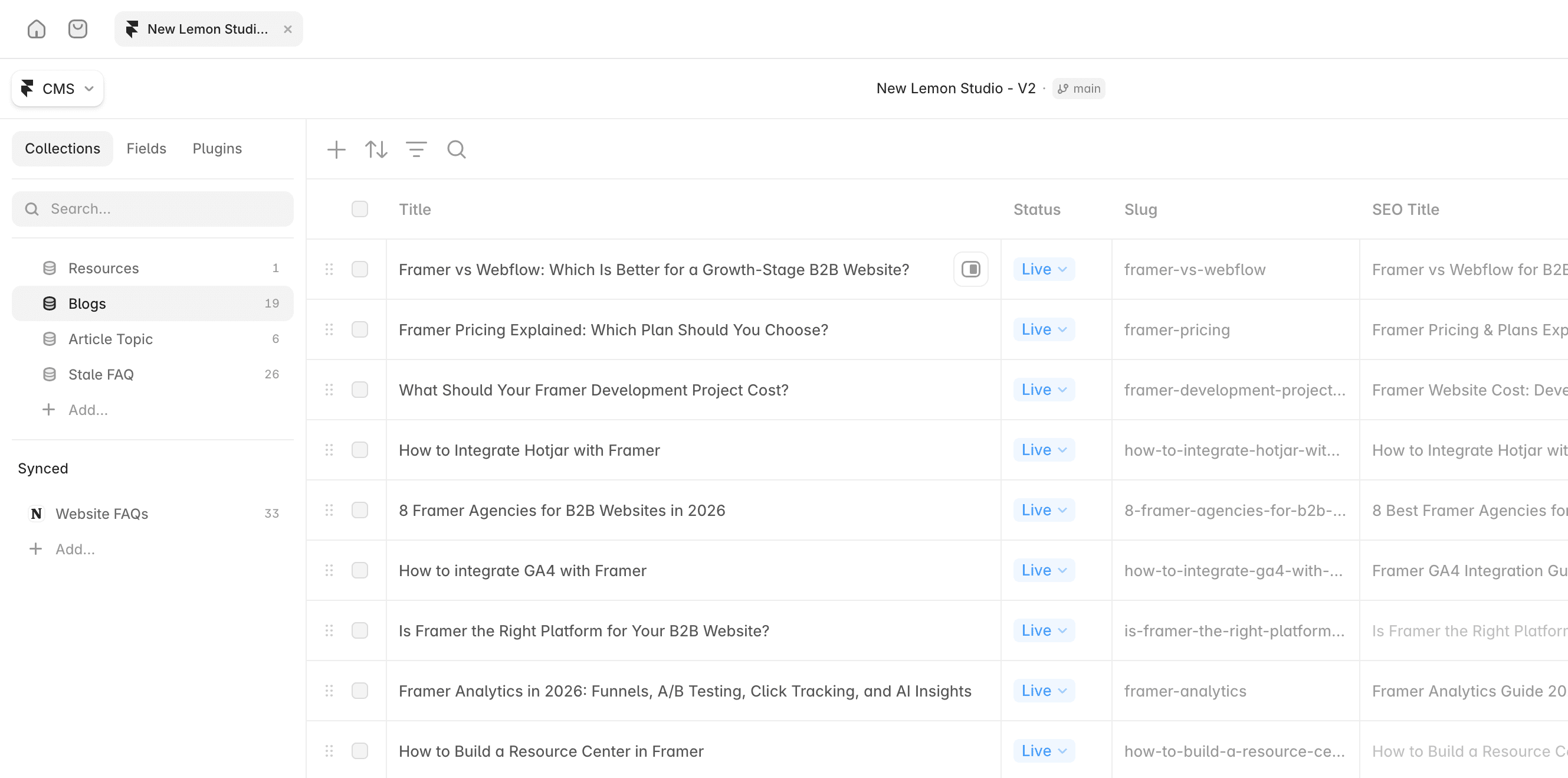Expand the CMS dropdown menu
The width and height of the screenshot is (1568, 778).
coord(58,89)
